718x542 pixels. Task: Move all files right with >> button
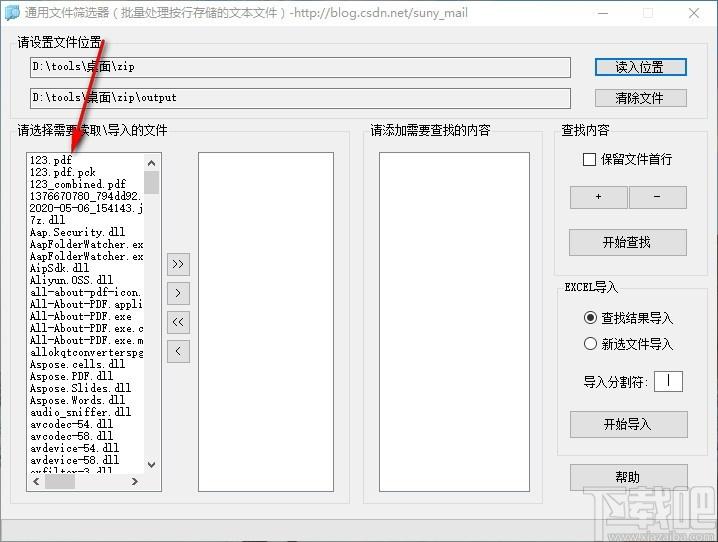pyautogui.click(x=178, y=264)
